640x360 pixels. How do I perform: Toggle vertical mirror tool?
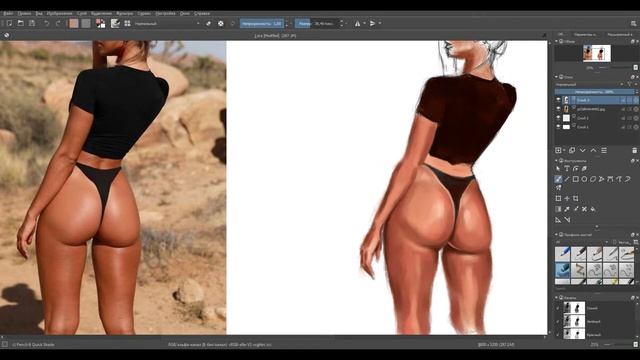[x=373, y=23]
